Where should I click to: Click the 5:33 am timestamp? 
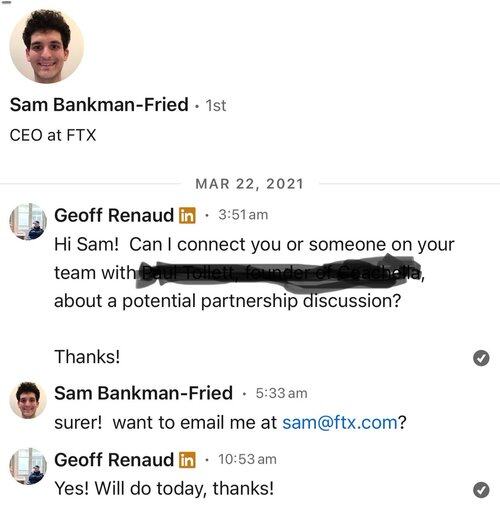point(281,393)
